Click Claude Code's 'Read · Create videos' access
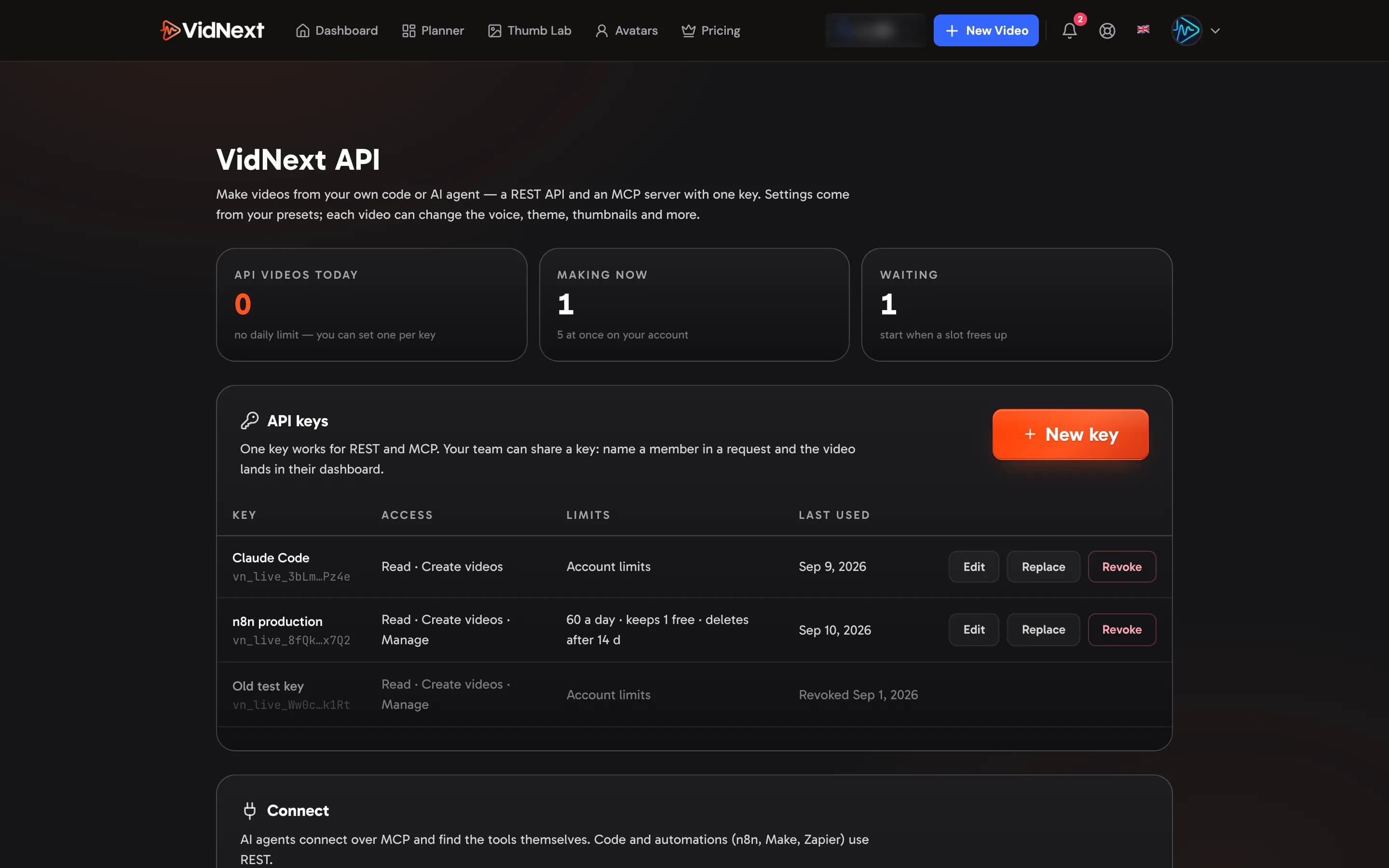The height and width of the screenshot is (868, 1389). [442, 567]
